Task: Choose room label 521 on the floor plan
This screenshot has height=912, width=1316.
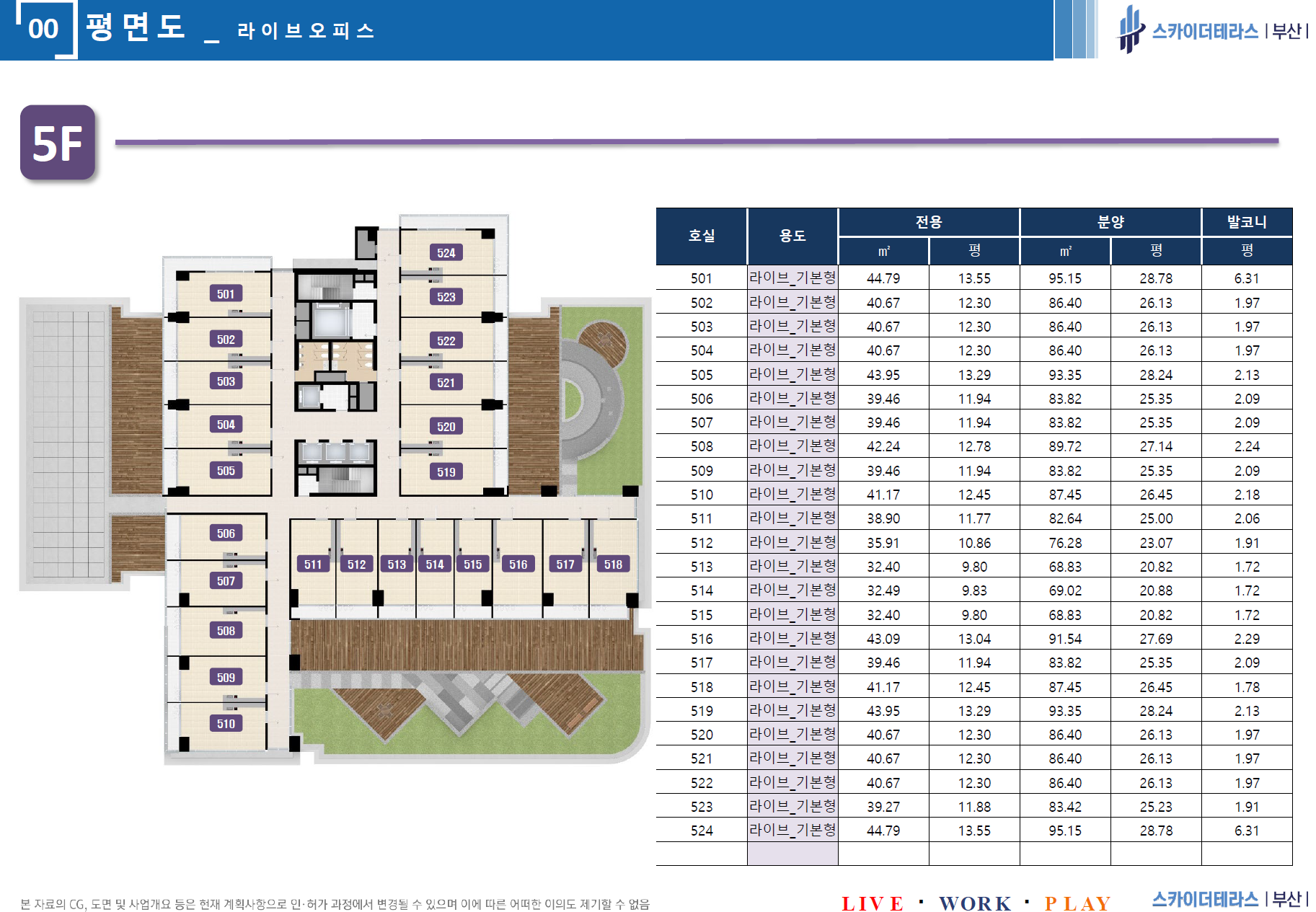Action: [446, 382]
